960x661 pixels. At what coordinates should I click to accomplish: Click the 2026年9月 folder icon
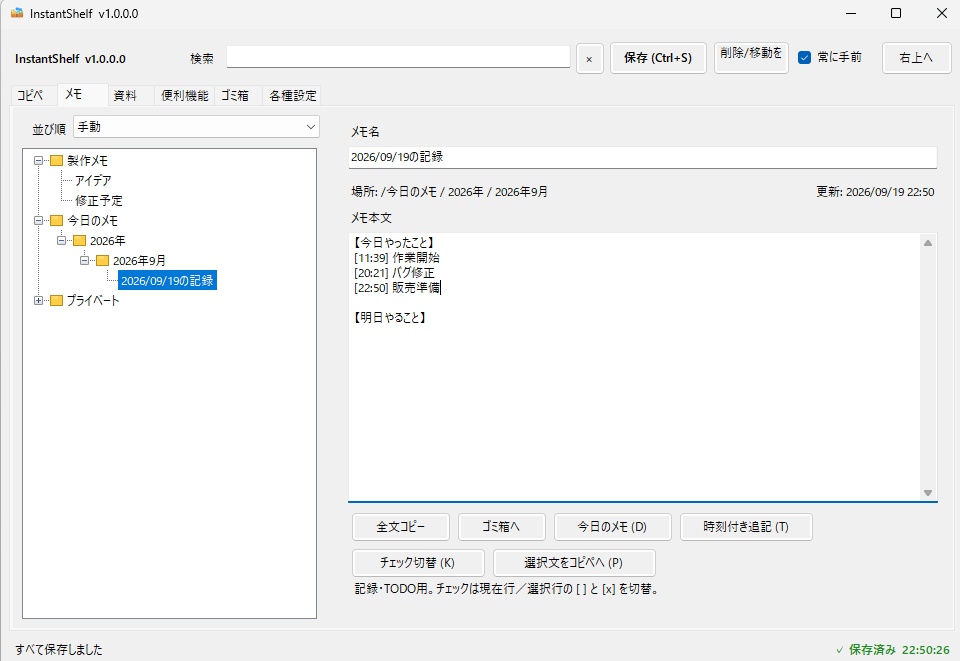pyautogui.click(x=102, y=261)
